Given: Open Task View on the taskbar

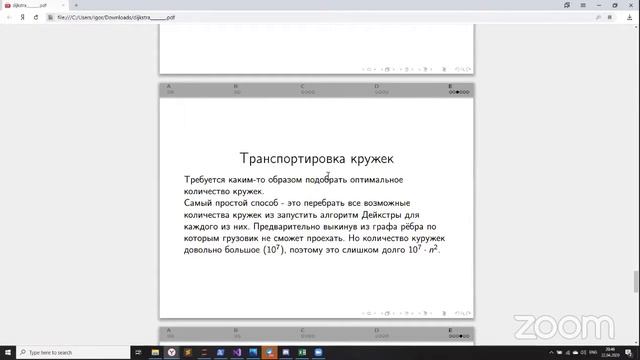Looking at the screenshot, I should coord(138,352).
